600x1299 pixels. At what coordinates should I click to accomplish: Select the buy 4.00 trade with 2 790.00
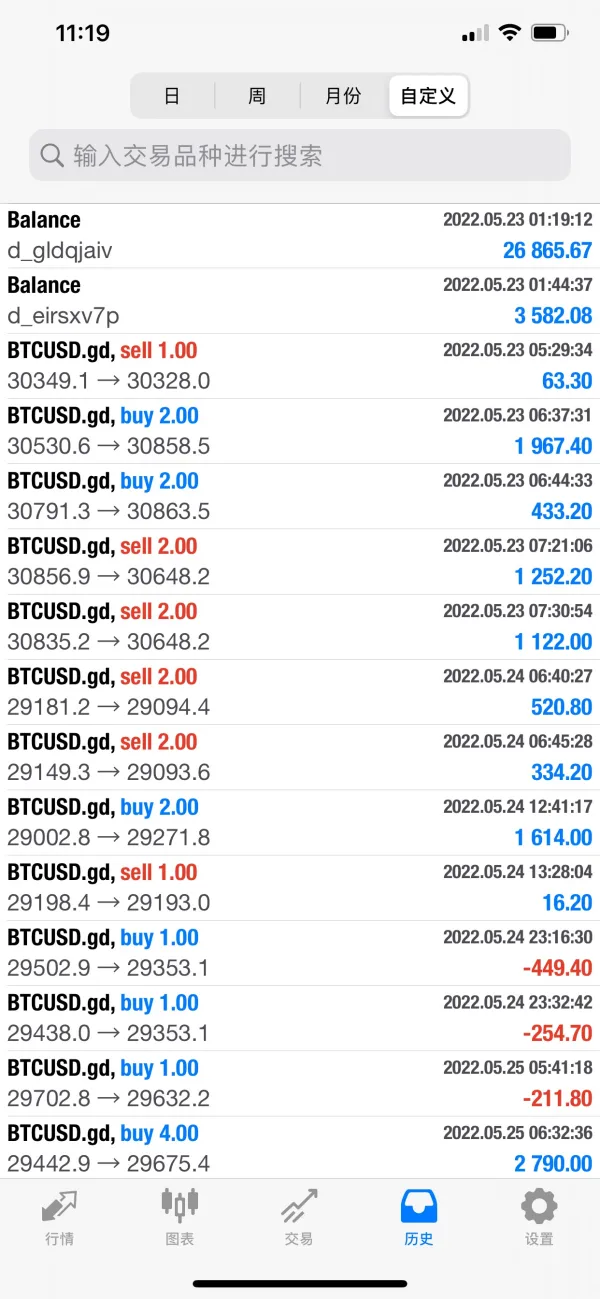(x=300, y=1148)
